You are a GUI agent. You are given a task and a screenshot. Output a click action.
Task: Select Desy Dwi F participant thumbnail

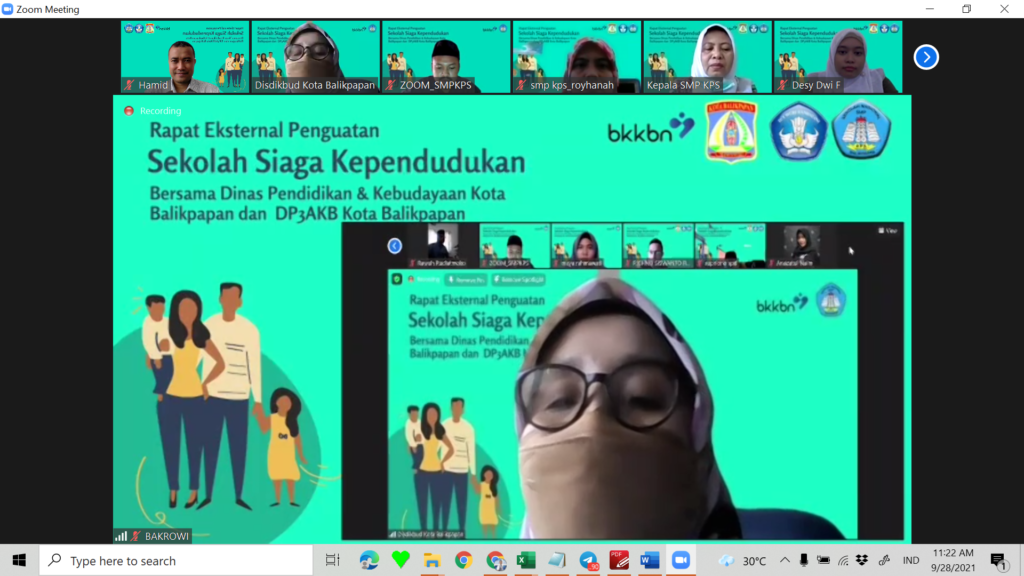click(x=838, y=57)
